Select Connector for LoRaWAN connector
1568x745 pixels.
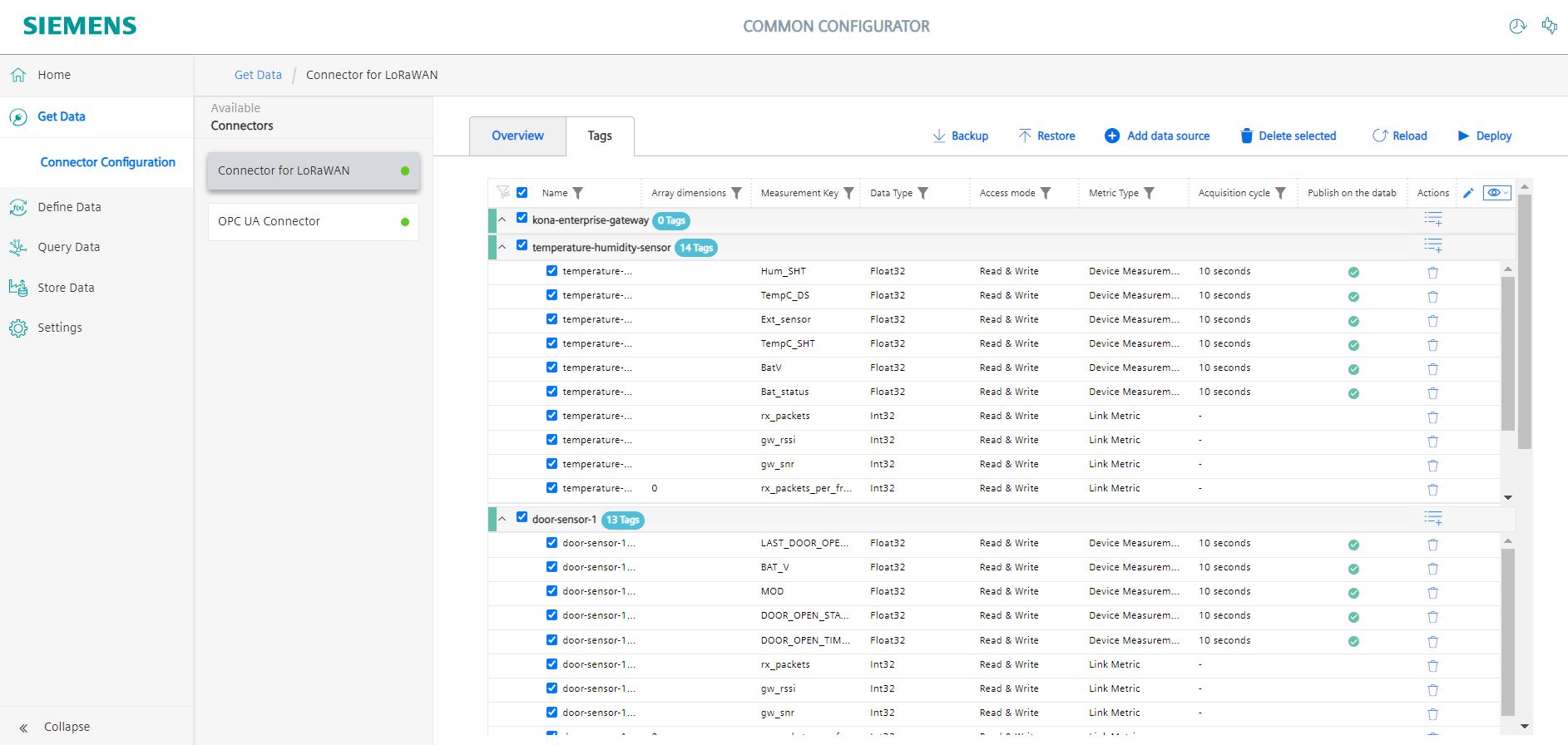[x=314, y=170]
